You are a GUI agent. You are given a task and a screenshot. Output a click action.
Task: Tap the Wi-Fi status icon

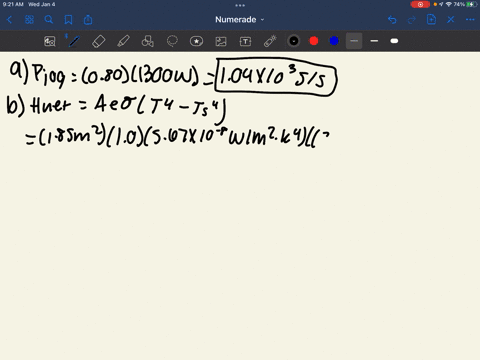coord(449,4)
